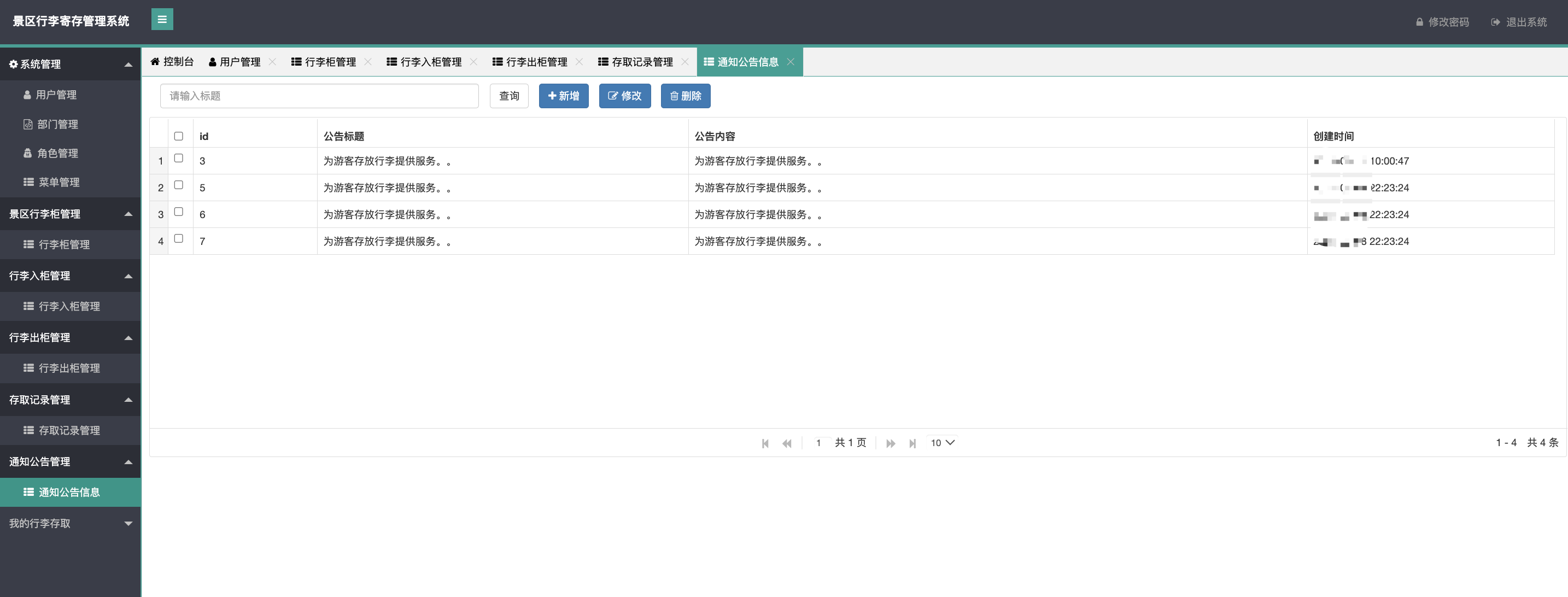Click the list icon beside sidebar 行李入柜管理 item
The image size is (1568, 597).
[x=28, y=306]
